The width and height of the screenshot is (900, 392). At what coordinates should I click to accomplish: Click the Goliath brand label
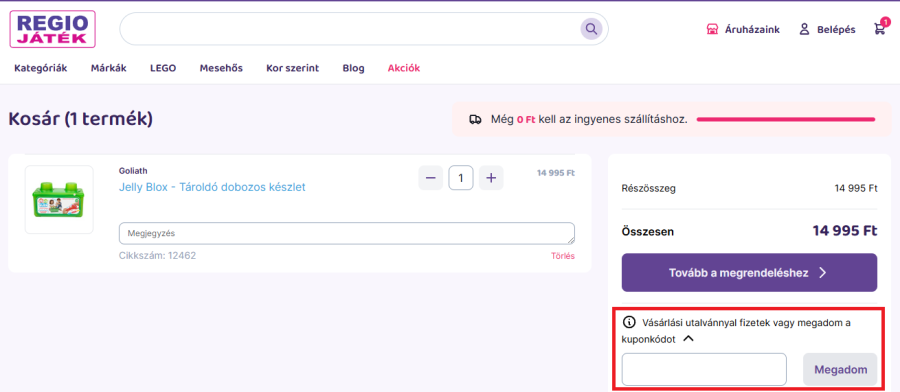(x=133, y=170)
